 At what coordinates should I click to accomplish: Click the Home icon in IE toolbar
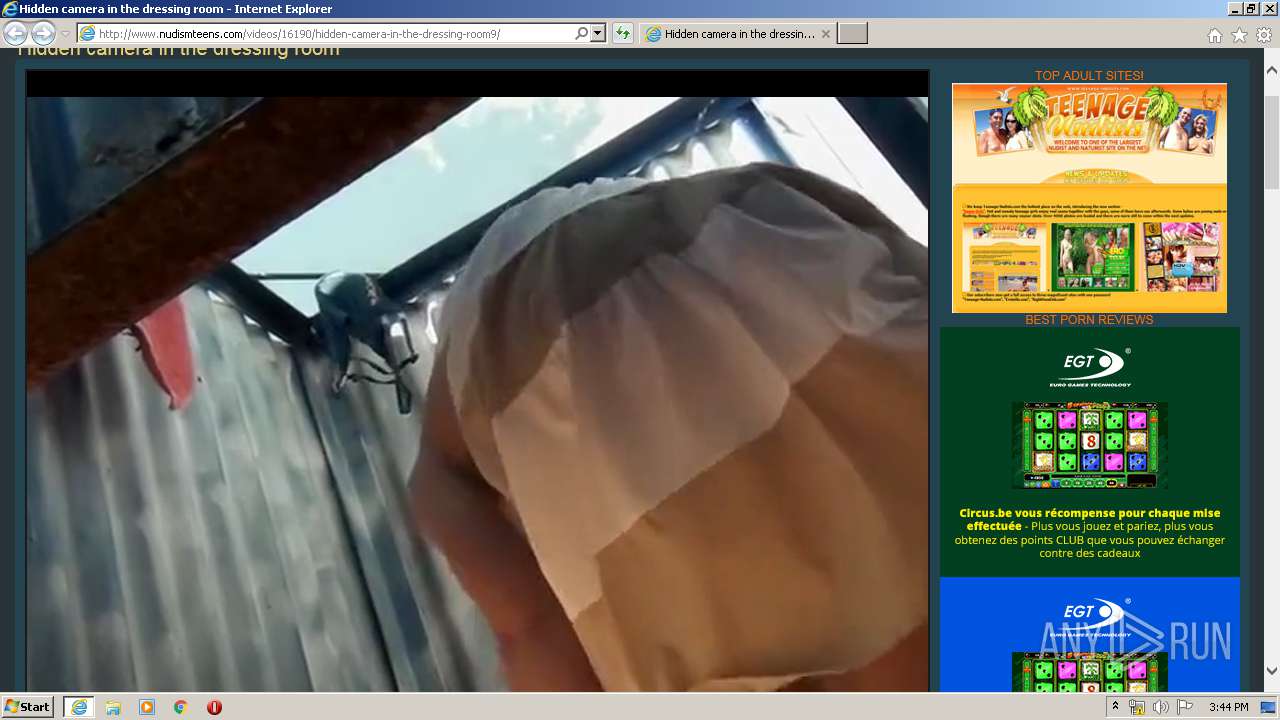(x=1214, y=35)
